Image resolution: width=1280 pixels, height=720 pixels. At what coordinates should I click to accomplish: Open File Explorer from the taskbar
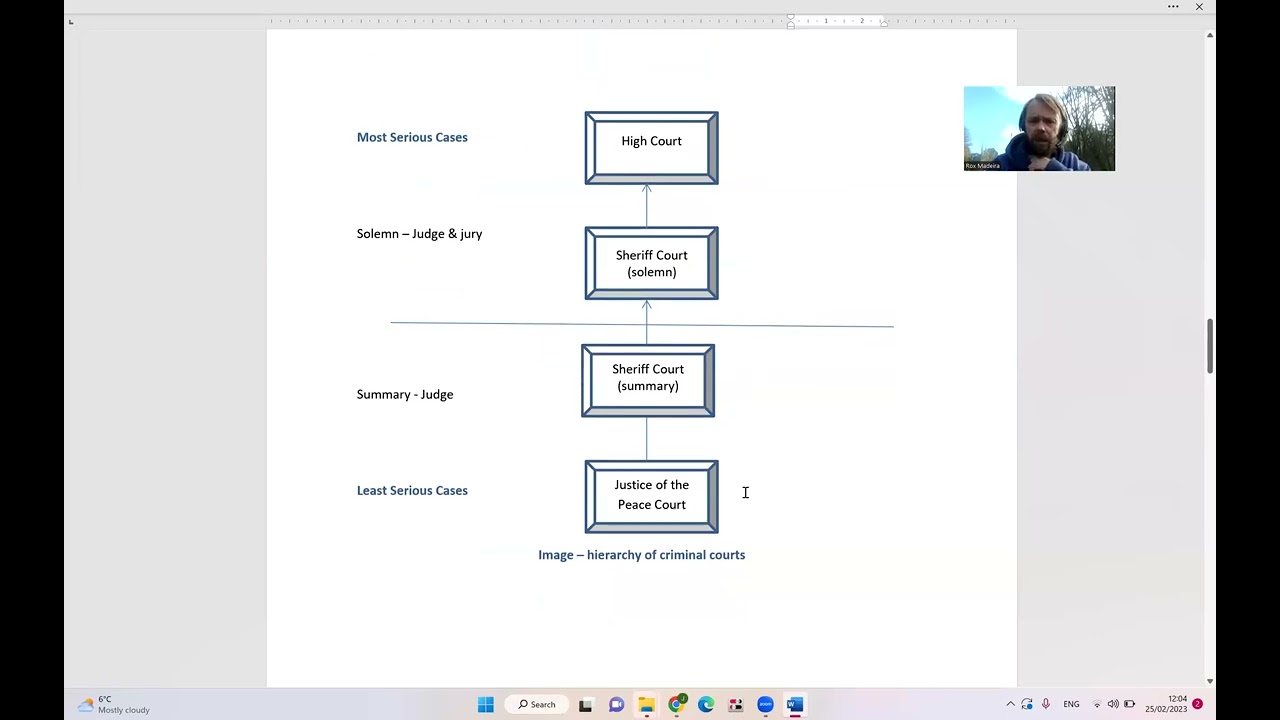coord(646,704)
